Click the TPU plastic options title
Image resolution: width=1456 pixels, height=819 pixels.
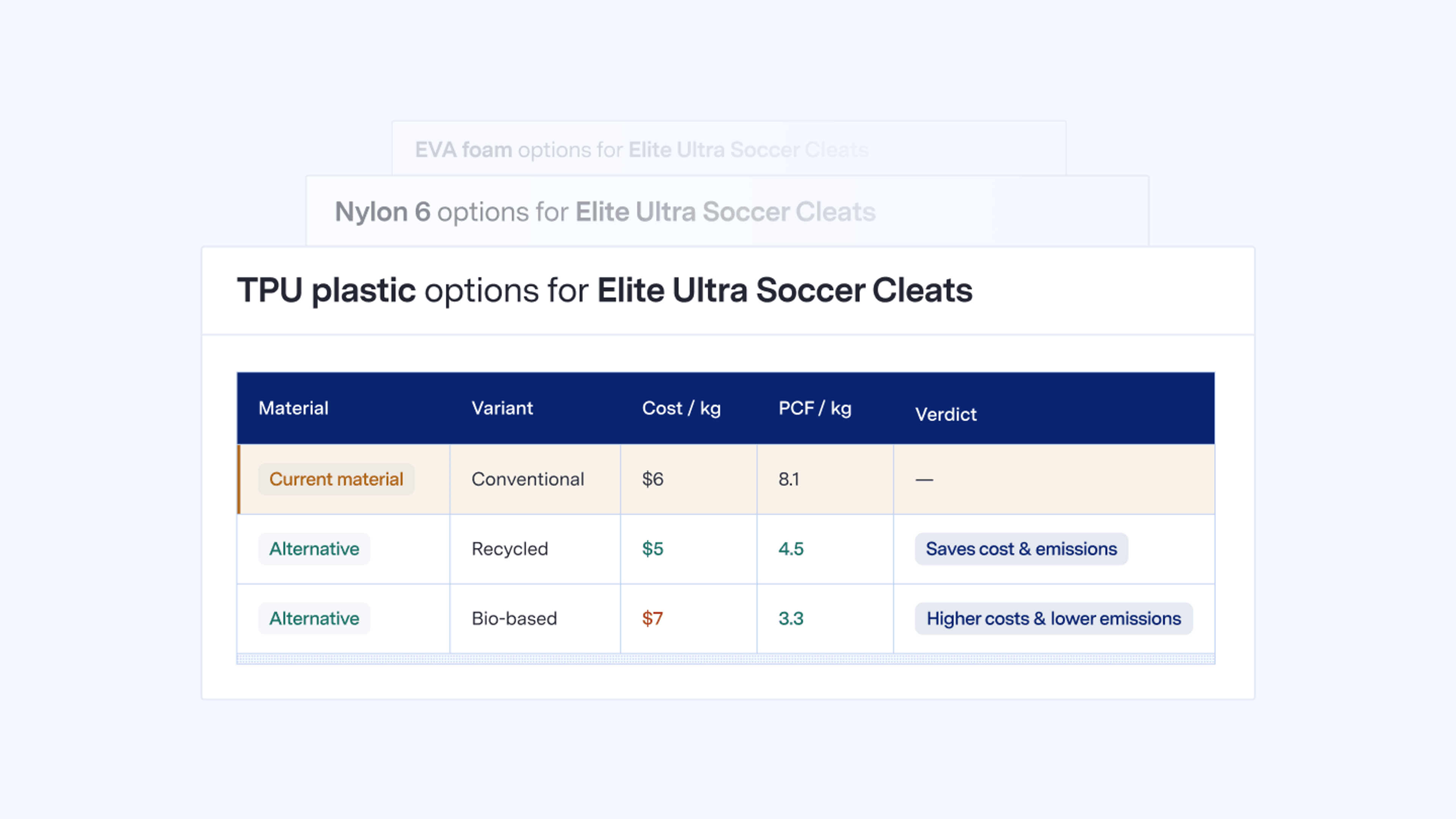tap(604, 290)
